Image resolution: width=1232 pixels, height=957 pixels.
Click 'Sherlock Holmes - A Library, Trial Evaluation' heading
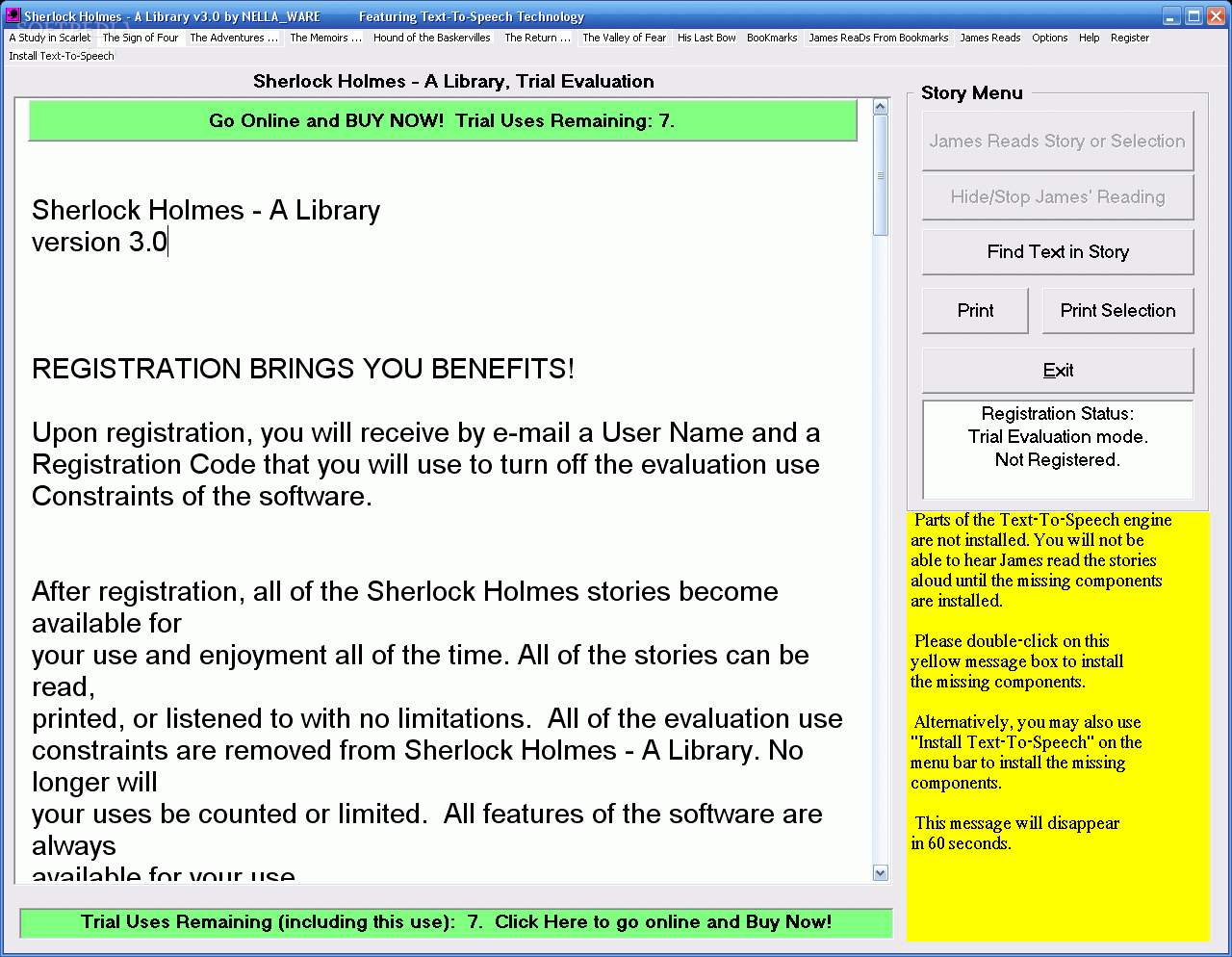(x=453, y=82)
